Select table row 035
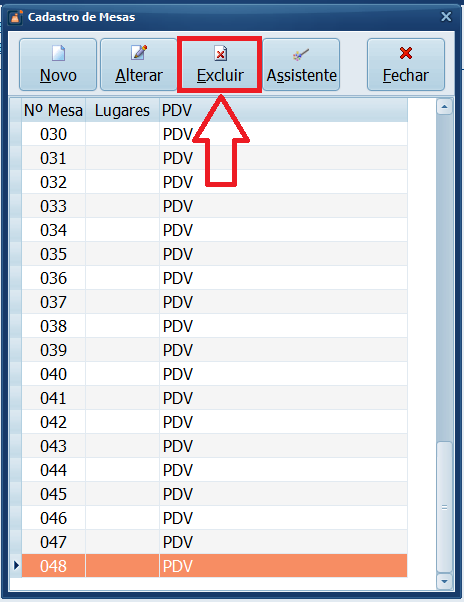 pos(215,254)
